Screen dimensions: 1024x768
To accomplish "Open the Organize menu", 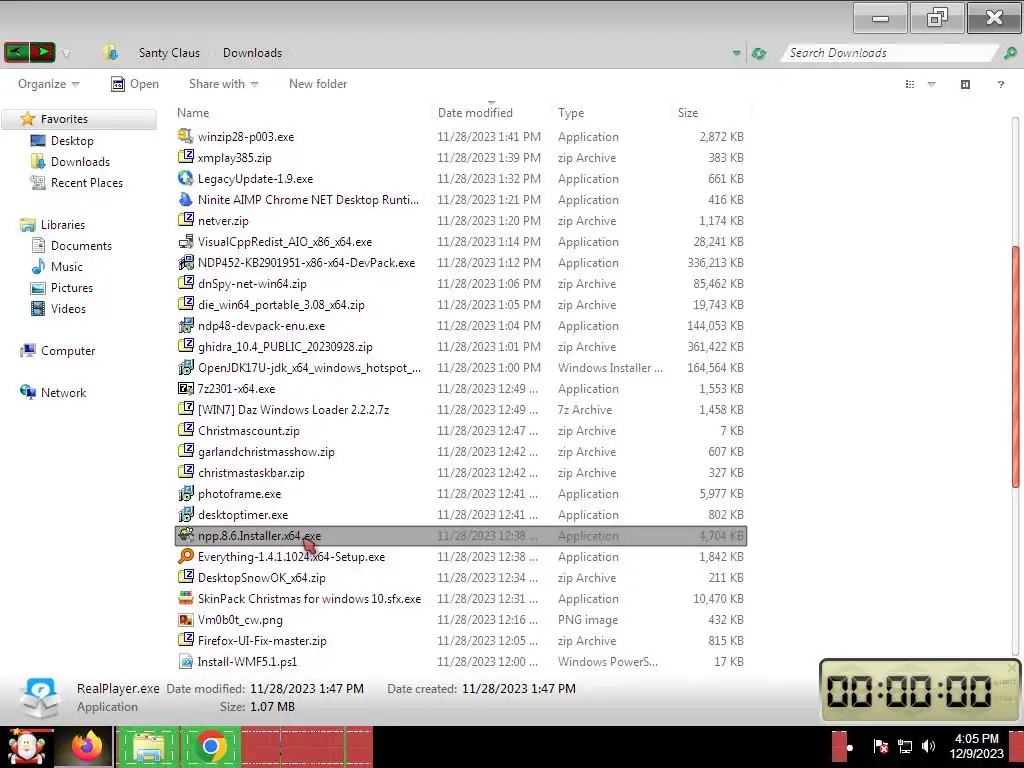I will 48,84.
